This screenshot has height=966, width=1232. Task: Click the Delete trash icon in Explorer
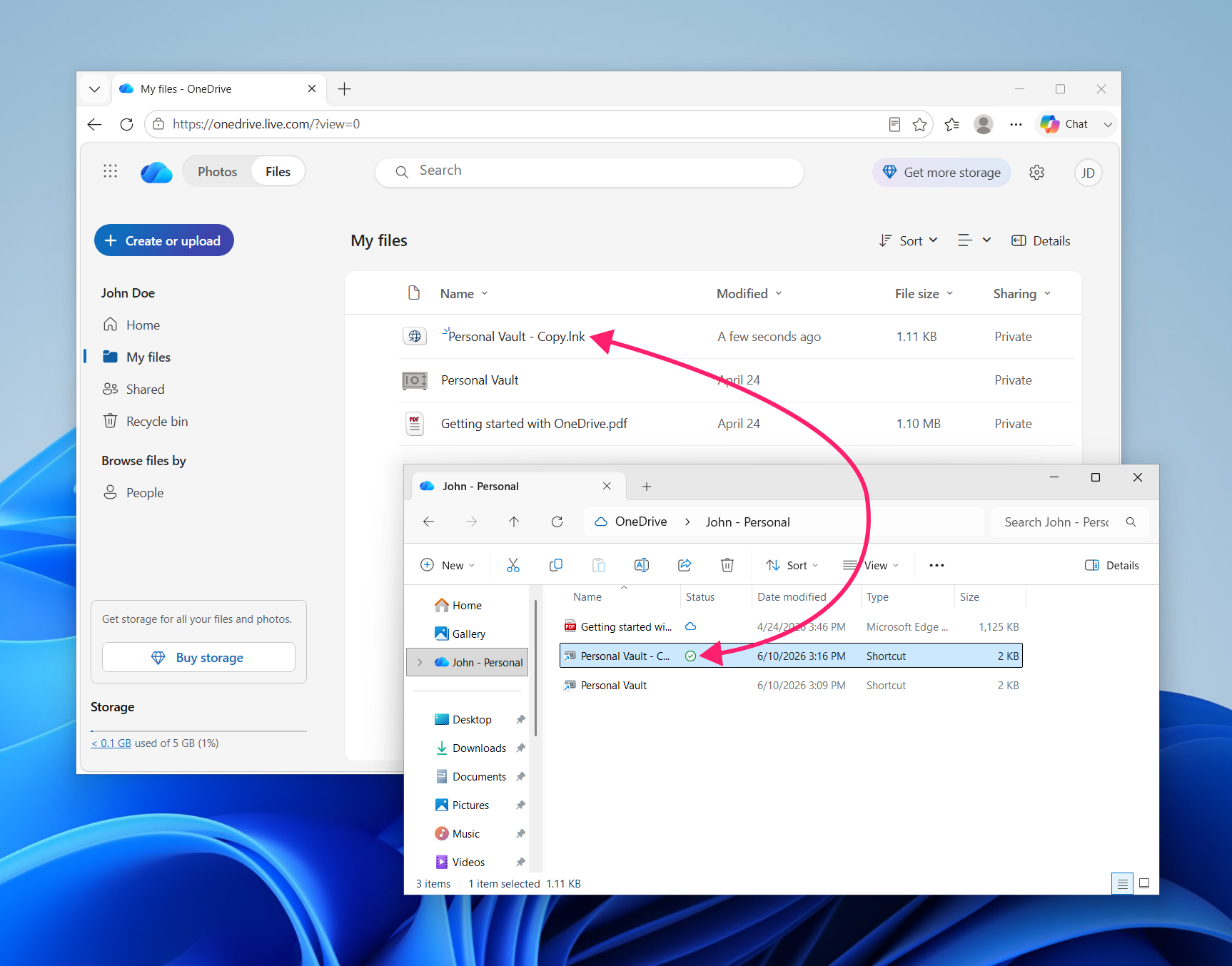coord(727,565)
